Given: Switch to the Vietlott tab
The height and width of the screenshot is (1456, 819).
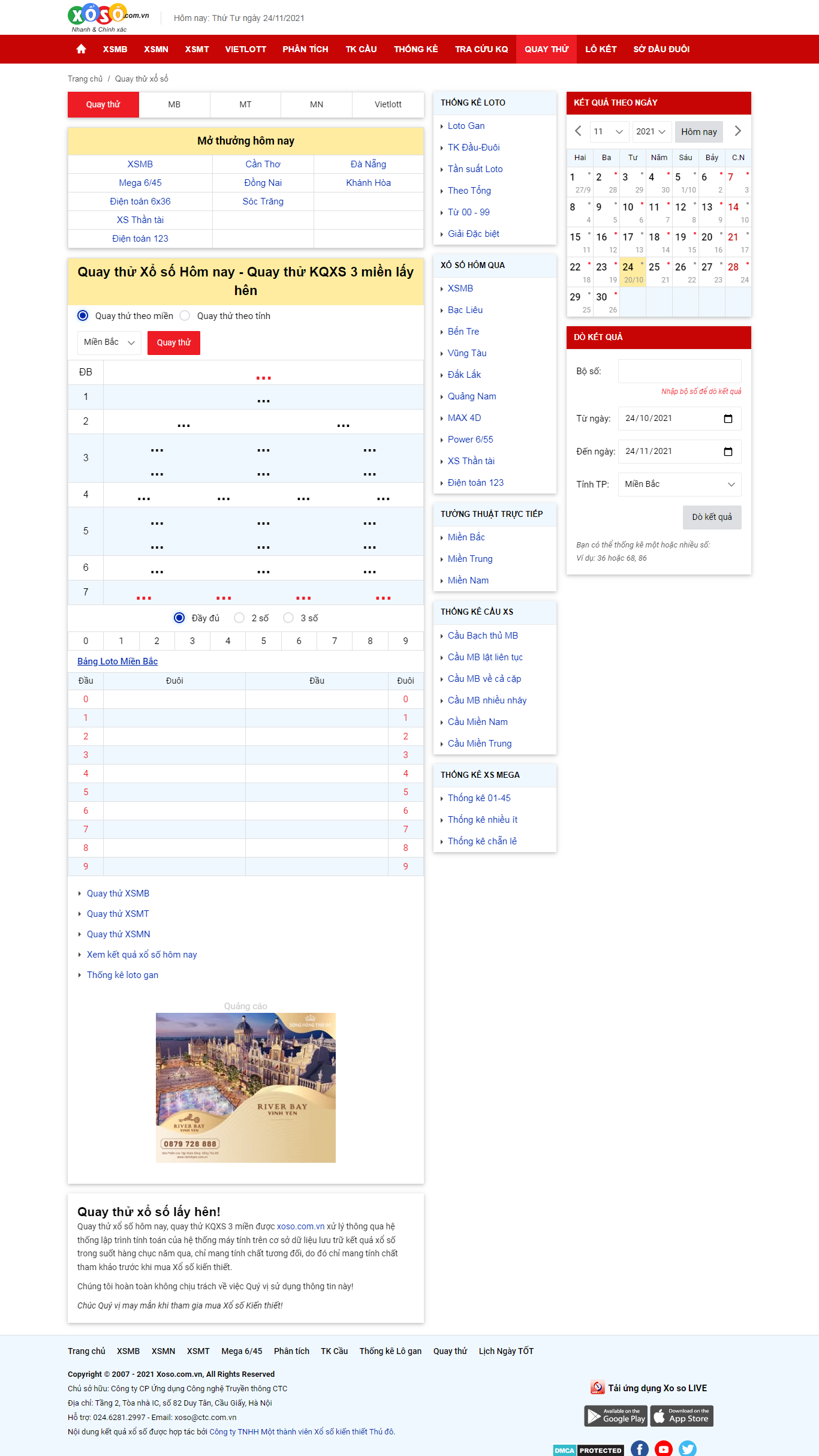Looking at the screenshot, I should coord(388,104).
